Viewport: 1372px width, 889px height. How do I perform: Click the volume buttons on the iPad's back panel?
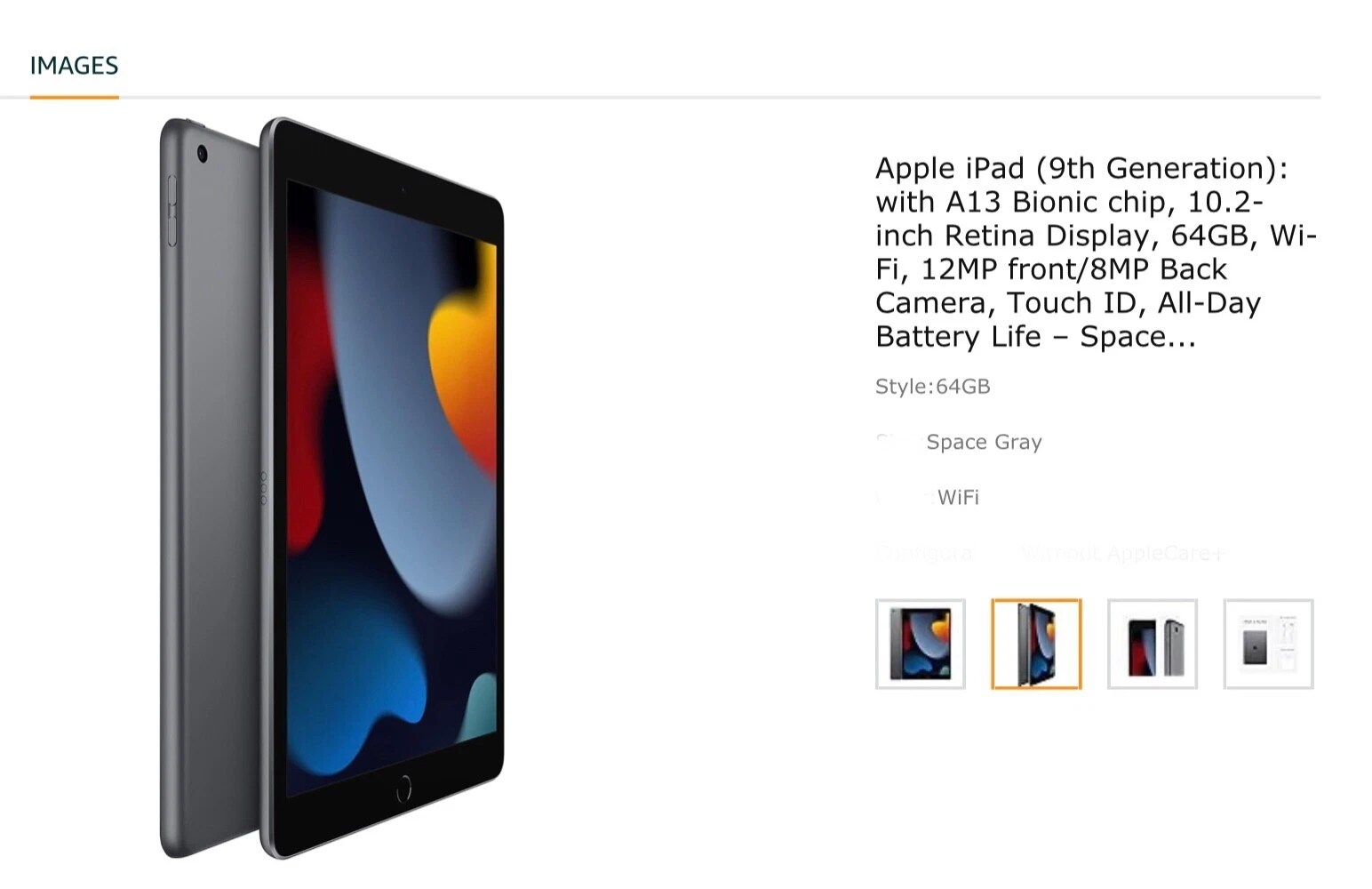[x=171, y=211]
